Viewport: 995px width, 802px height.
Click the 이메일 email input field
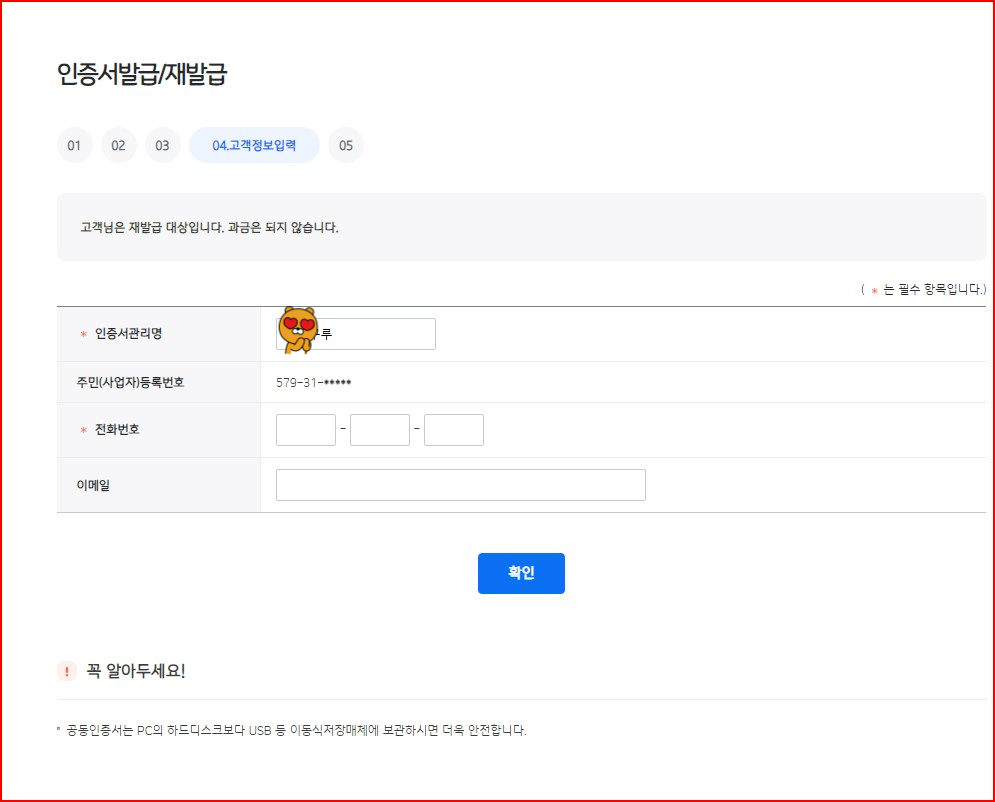(x=460, y=484)
